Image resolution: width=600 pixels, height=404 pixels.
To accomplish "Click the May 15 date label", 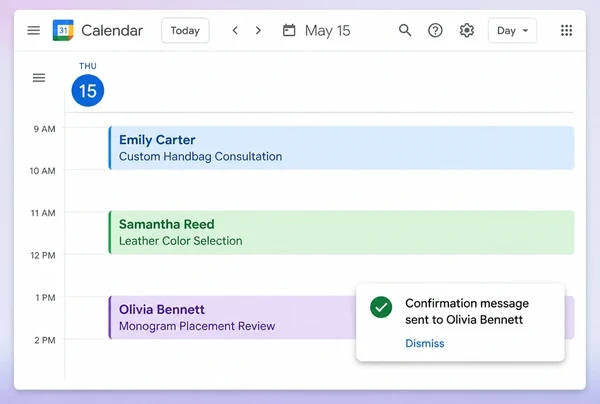I will 328,31.
